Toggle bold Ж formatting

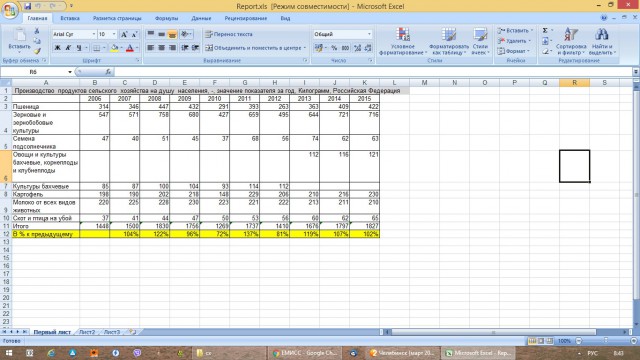click(x=58, y=48)
